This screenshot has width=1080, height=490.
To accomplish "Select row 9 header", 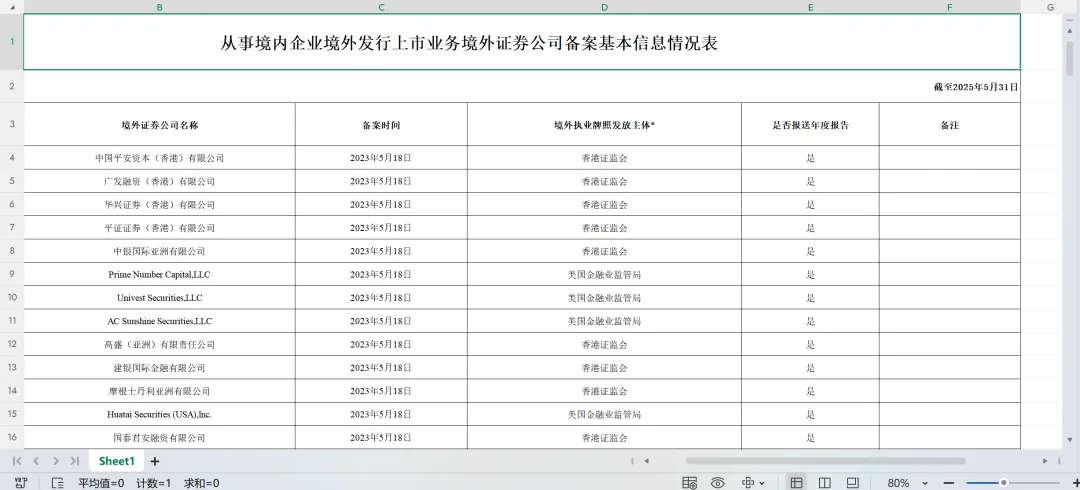I will (11, 274).
